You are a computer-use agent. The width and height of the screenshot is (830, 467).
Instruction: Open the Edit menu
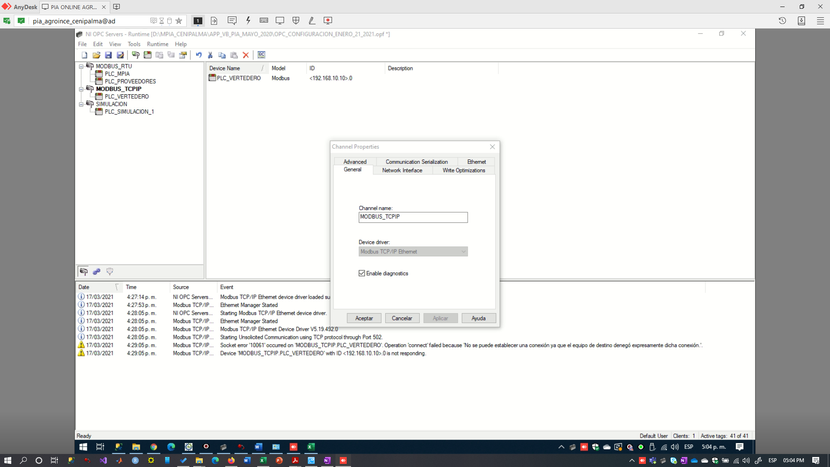[98, 44]
